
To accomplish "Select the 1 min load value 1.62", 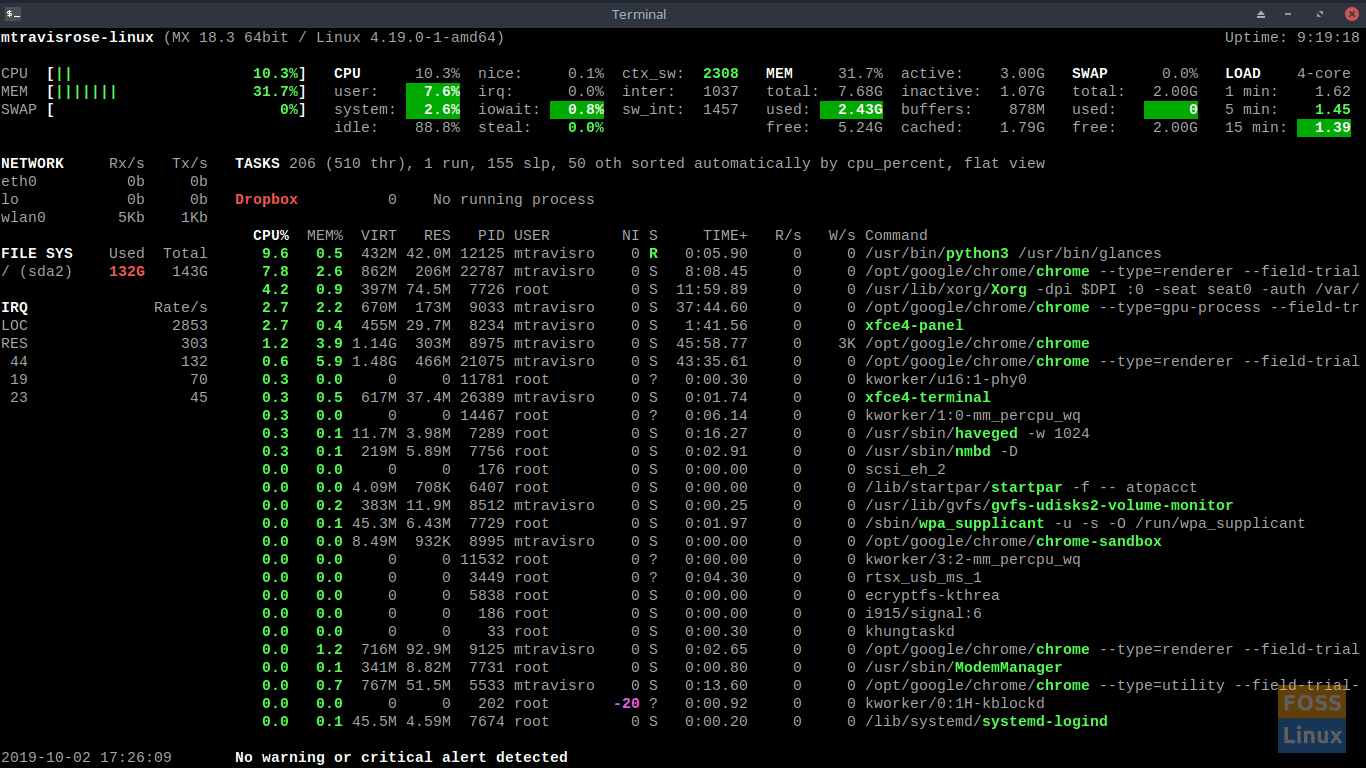I will point(1333,92).
